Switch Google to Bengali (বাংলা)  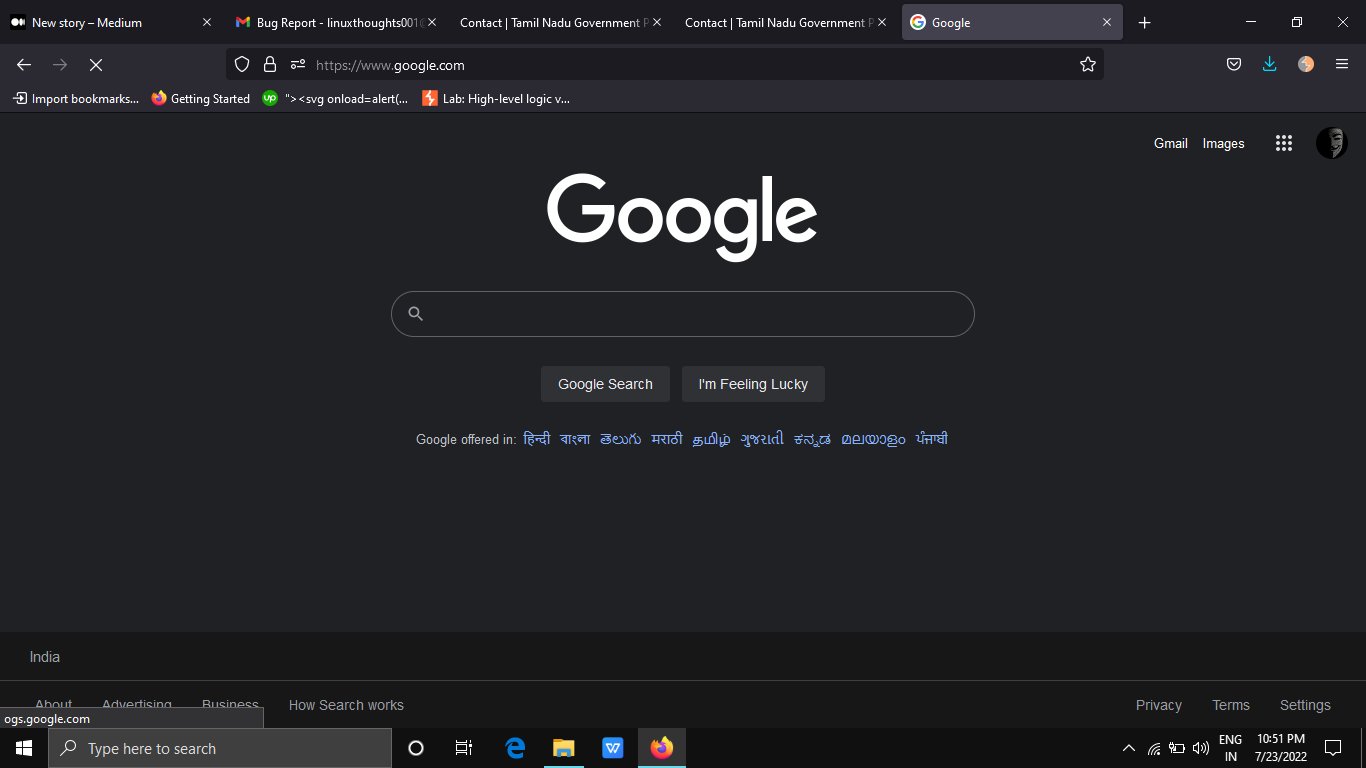point(575,439)
